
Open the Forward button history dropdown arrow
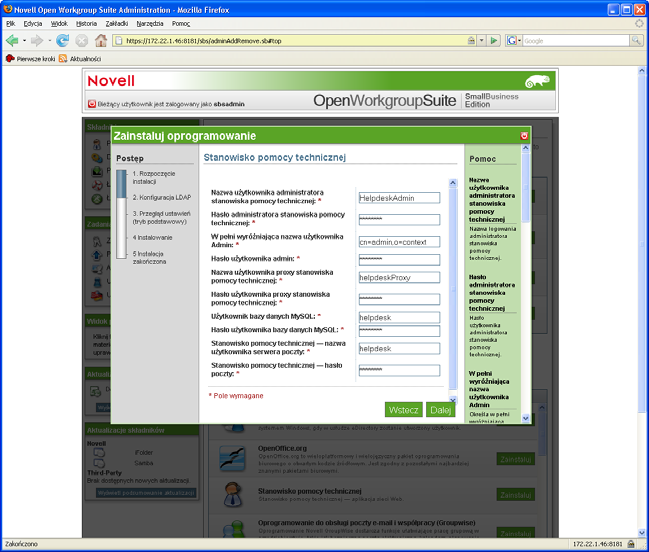click(x=49, y=41)
